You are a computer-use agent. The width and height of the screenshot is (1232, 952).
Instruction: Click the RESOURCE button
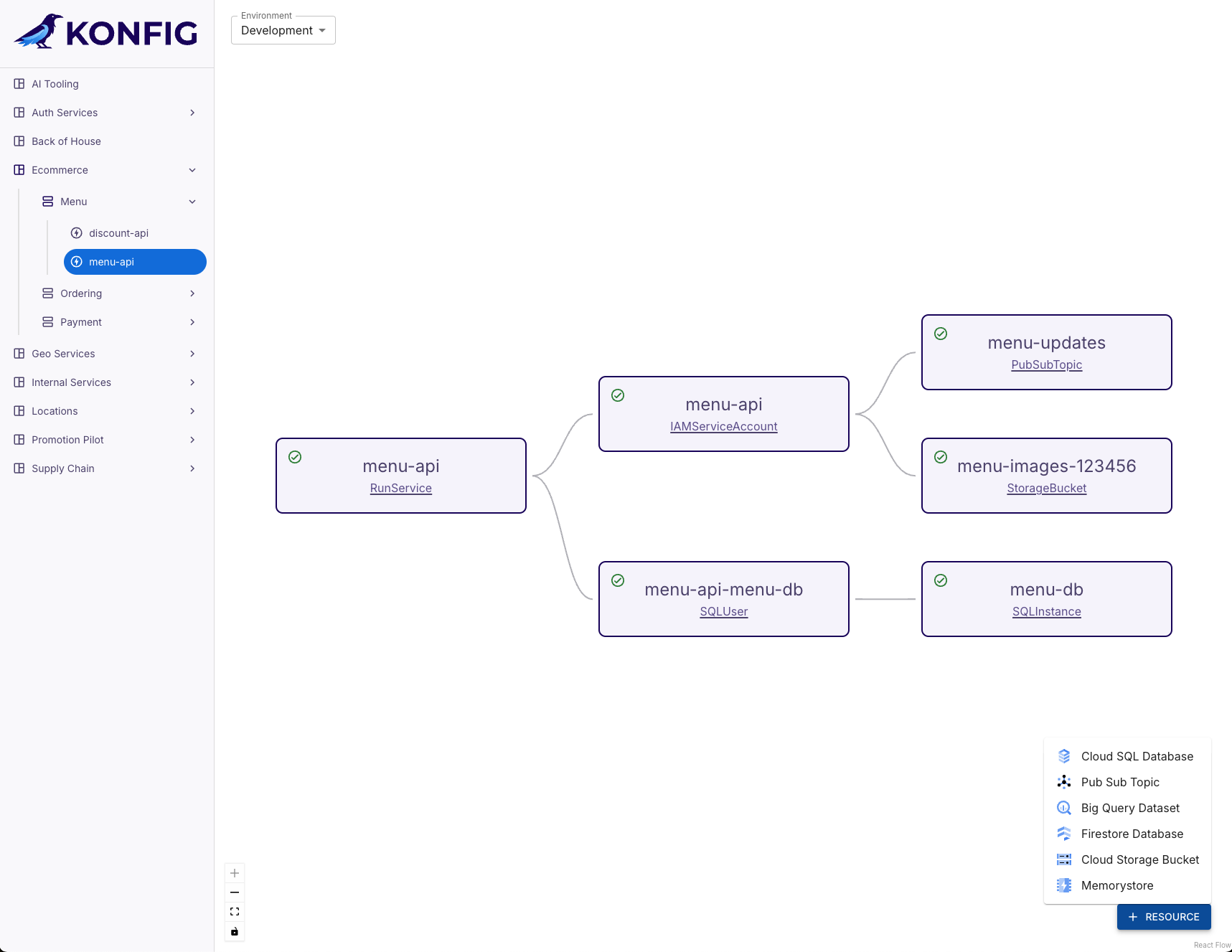pos(1164,916)
